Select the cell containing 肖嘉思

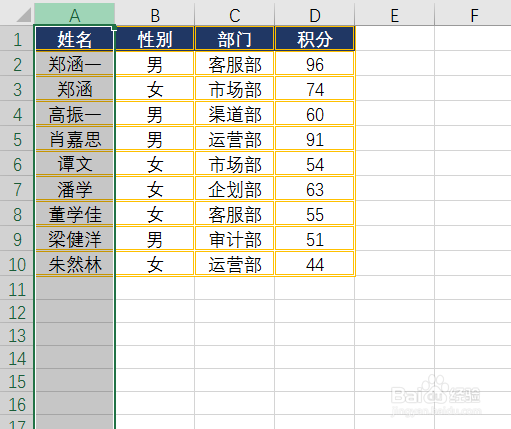point(75,139)
